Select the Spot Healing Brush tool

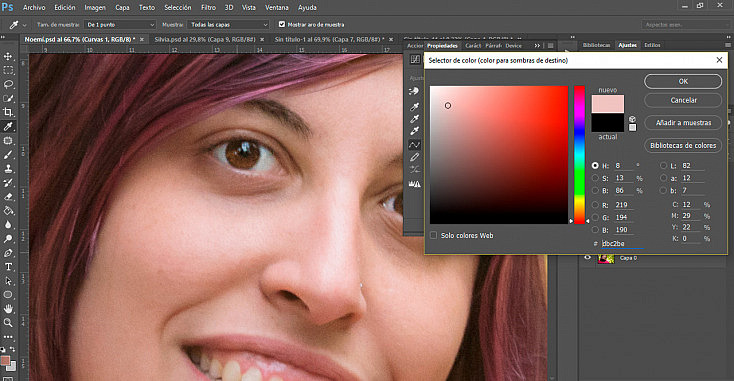8,140
